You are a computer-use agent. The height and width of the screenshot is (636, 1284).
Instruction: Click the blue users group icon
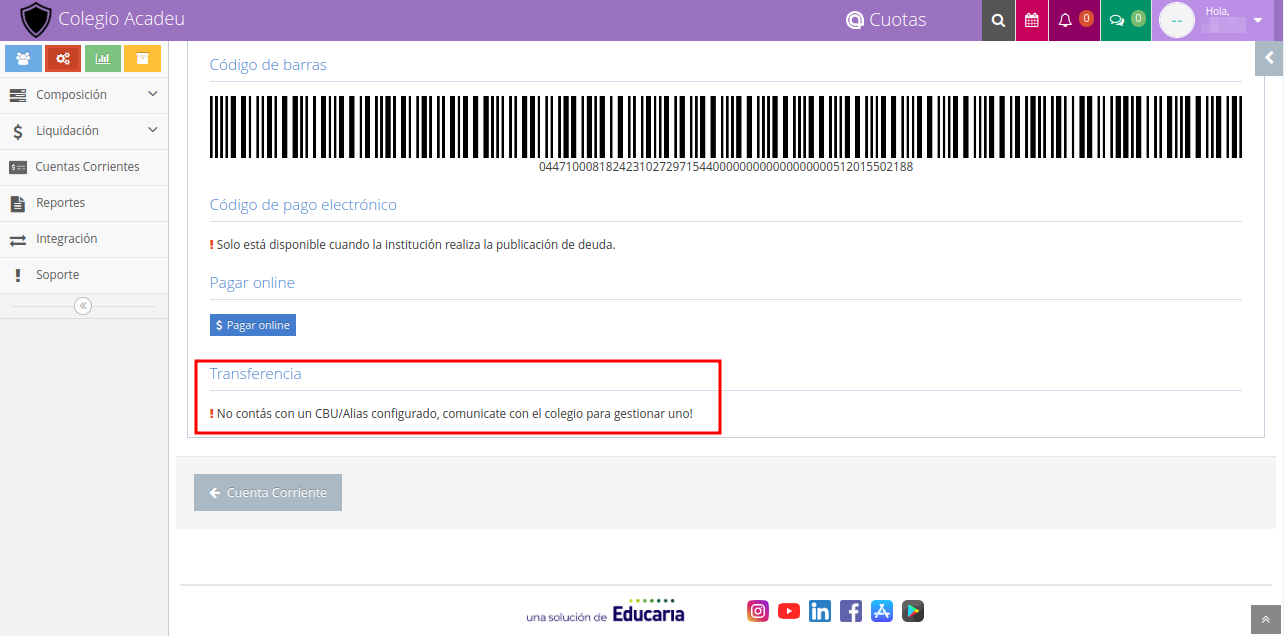pos(23,59)
